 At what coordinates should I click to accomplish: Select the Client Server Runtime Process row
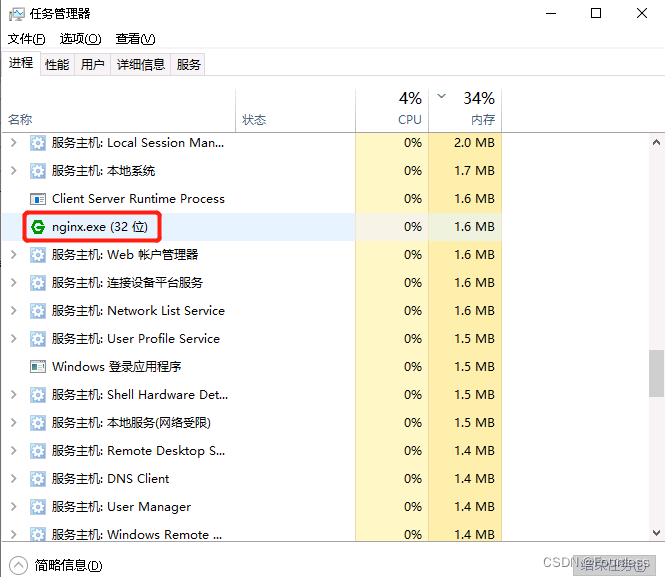click(x=252, y=199)
